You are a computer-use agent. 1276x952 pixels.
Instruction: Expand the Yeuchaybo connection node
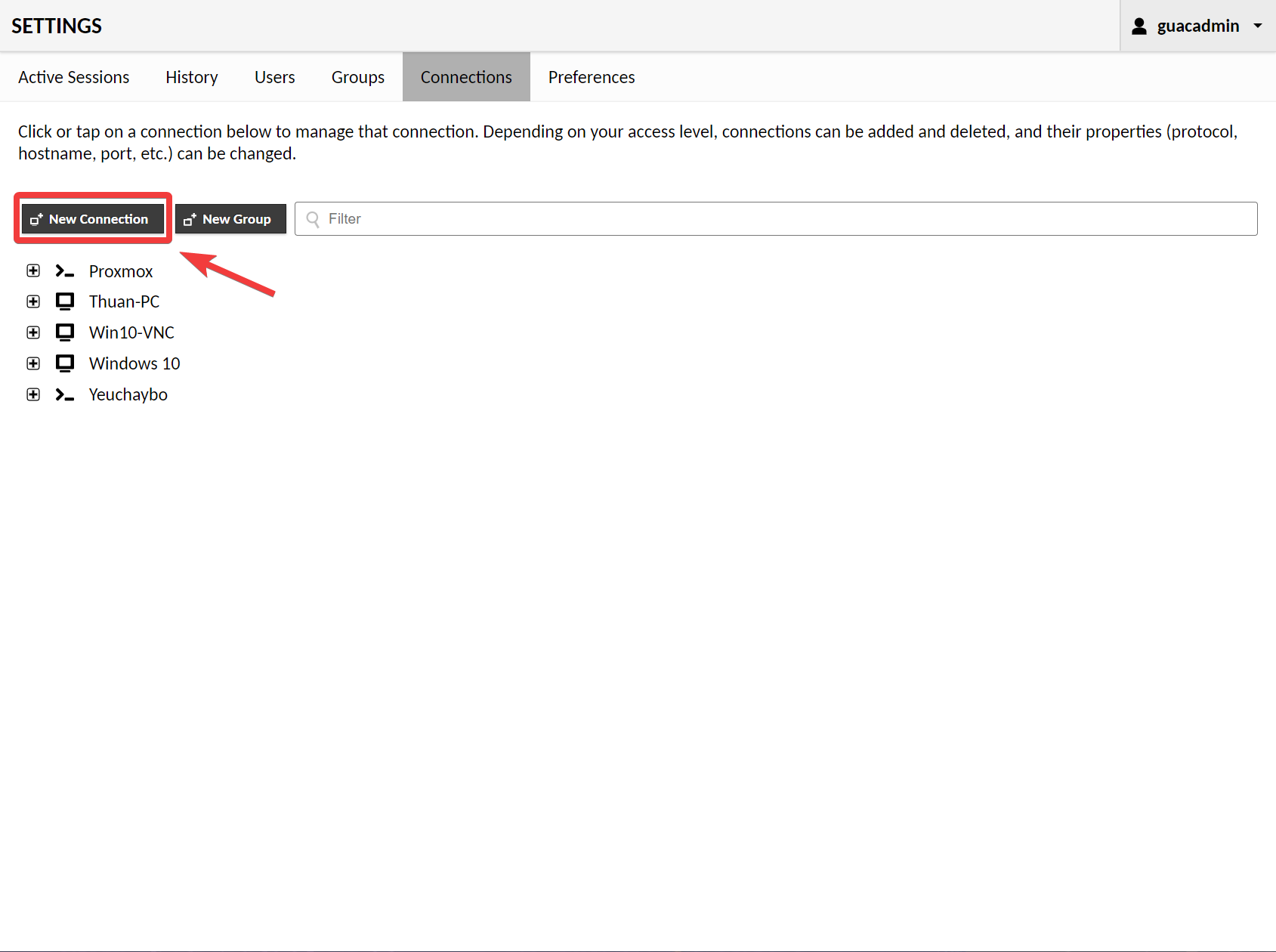pyautogui.click(x=33, y=394)
